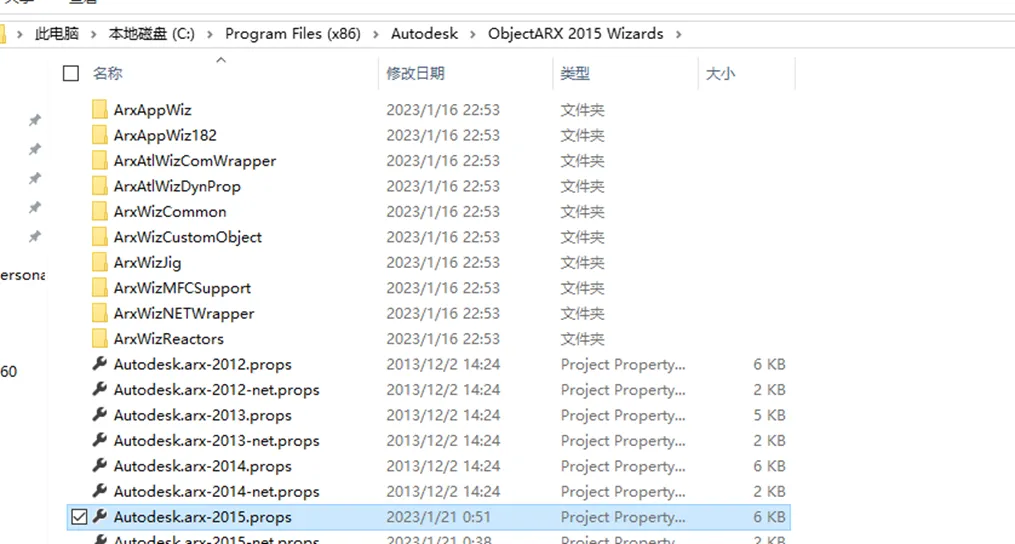Sort by 大小 column header
Image resolution: width=1015 pixels, height=544 pixels.
(x=720, y=73)
